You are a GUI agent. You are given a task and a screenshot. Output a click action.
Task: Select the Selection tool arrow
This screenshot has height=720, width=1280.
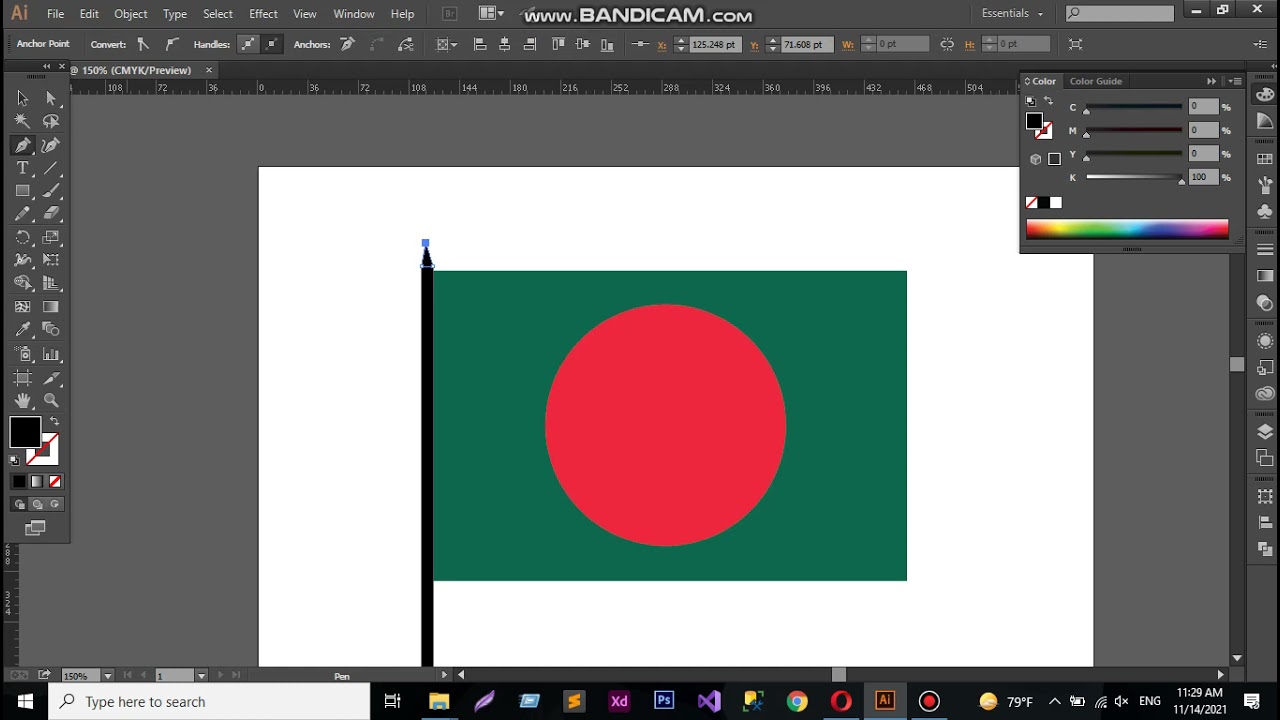coord(22,98)
